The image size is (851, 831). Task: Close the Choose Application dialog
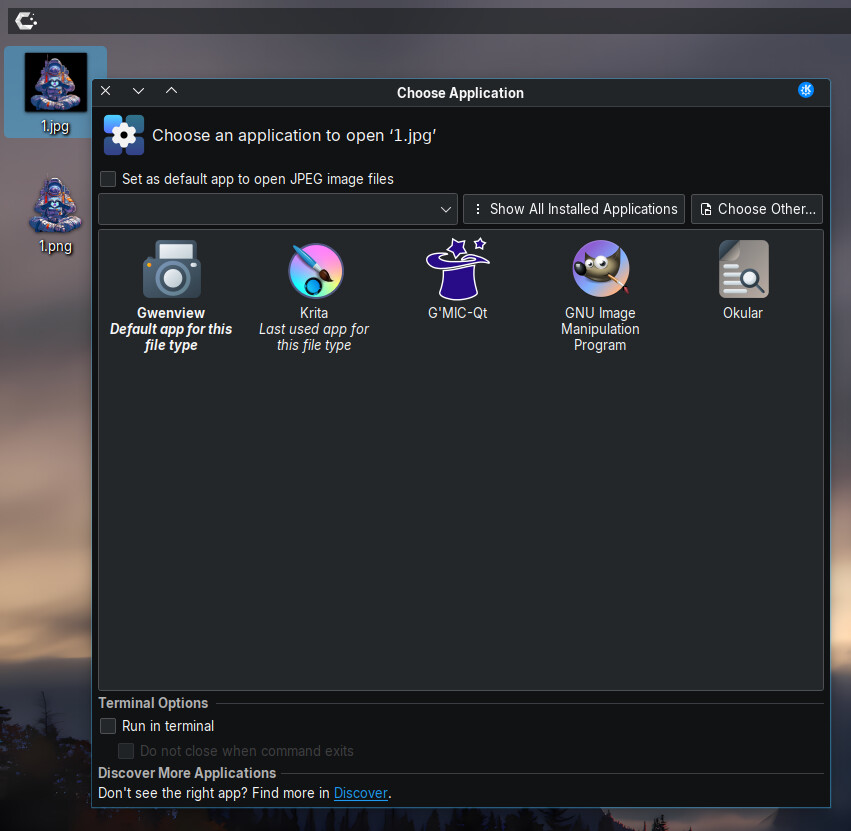click(106, 92)
